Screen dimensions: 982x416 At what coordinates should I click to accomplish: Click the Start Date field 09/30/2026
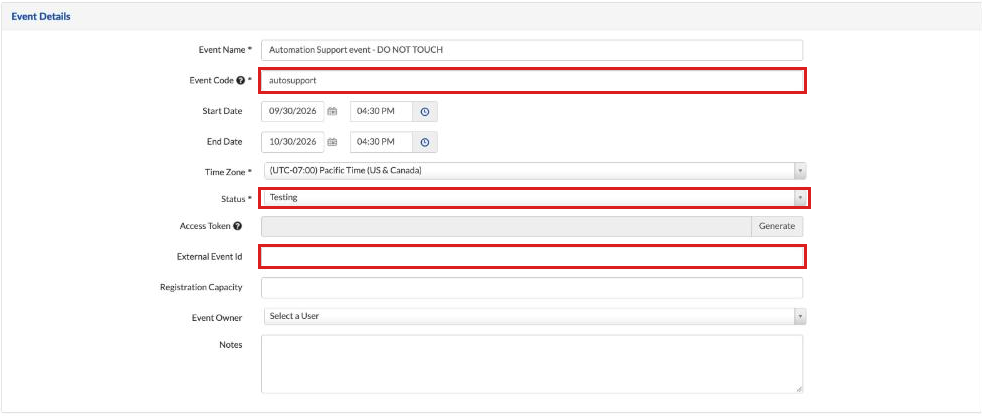coord(292,111)
